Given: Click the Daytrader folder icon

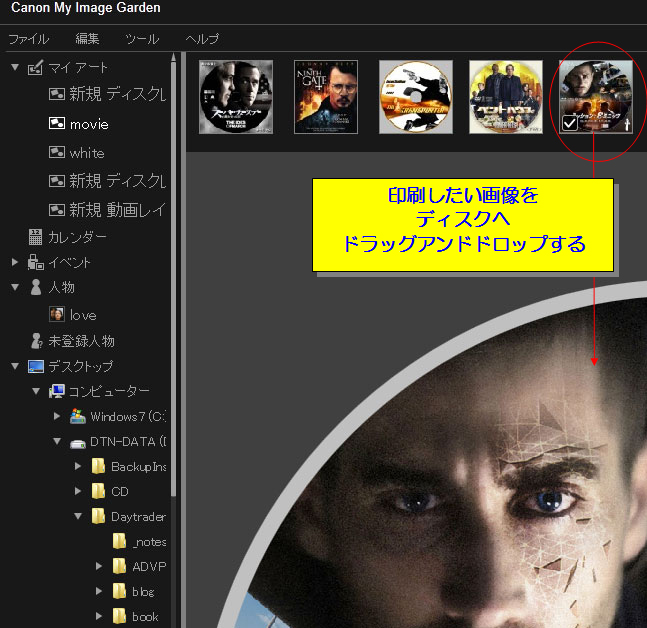Looking at the screenshot, I should click(98, 516).
